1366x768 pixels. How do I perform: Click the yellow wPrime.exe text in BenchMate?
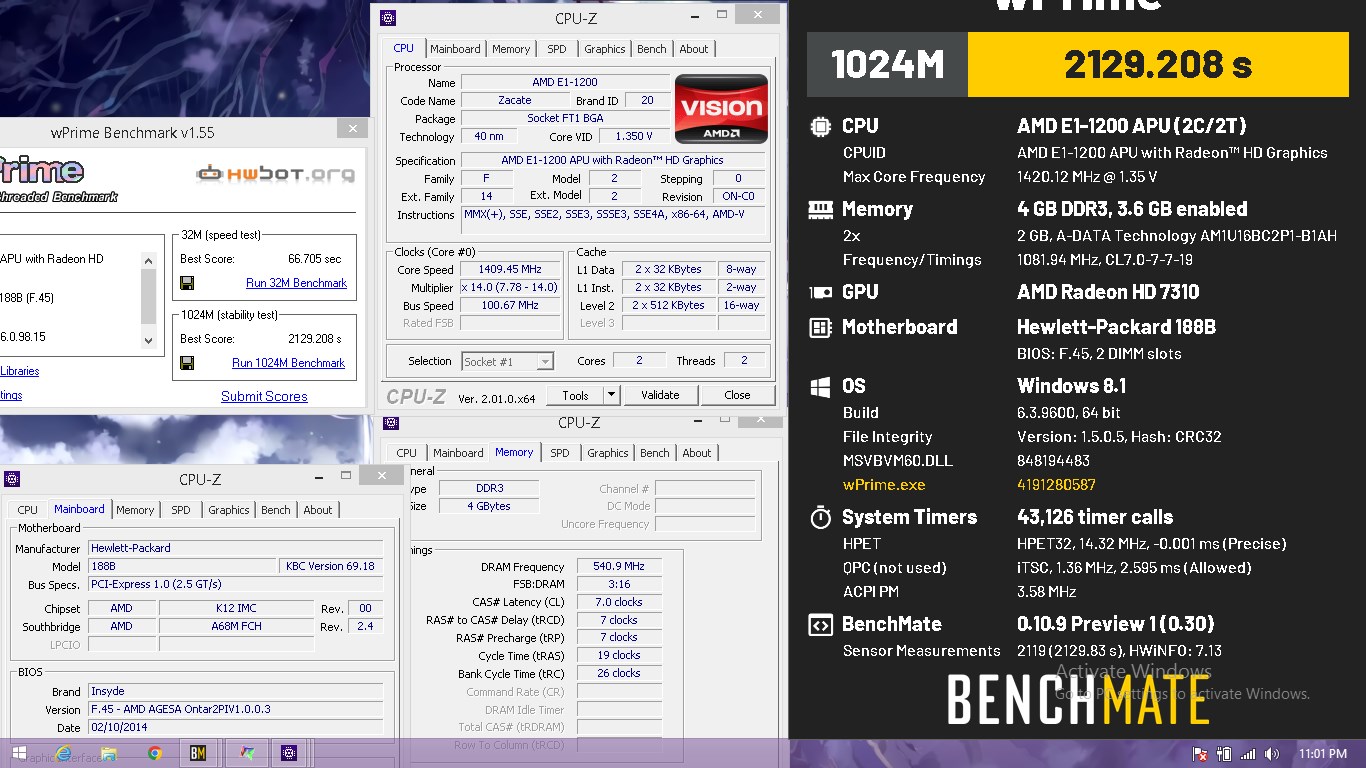[x=884, y=485]
